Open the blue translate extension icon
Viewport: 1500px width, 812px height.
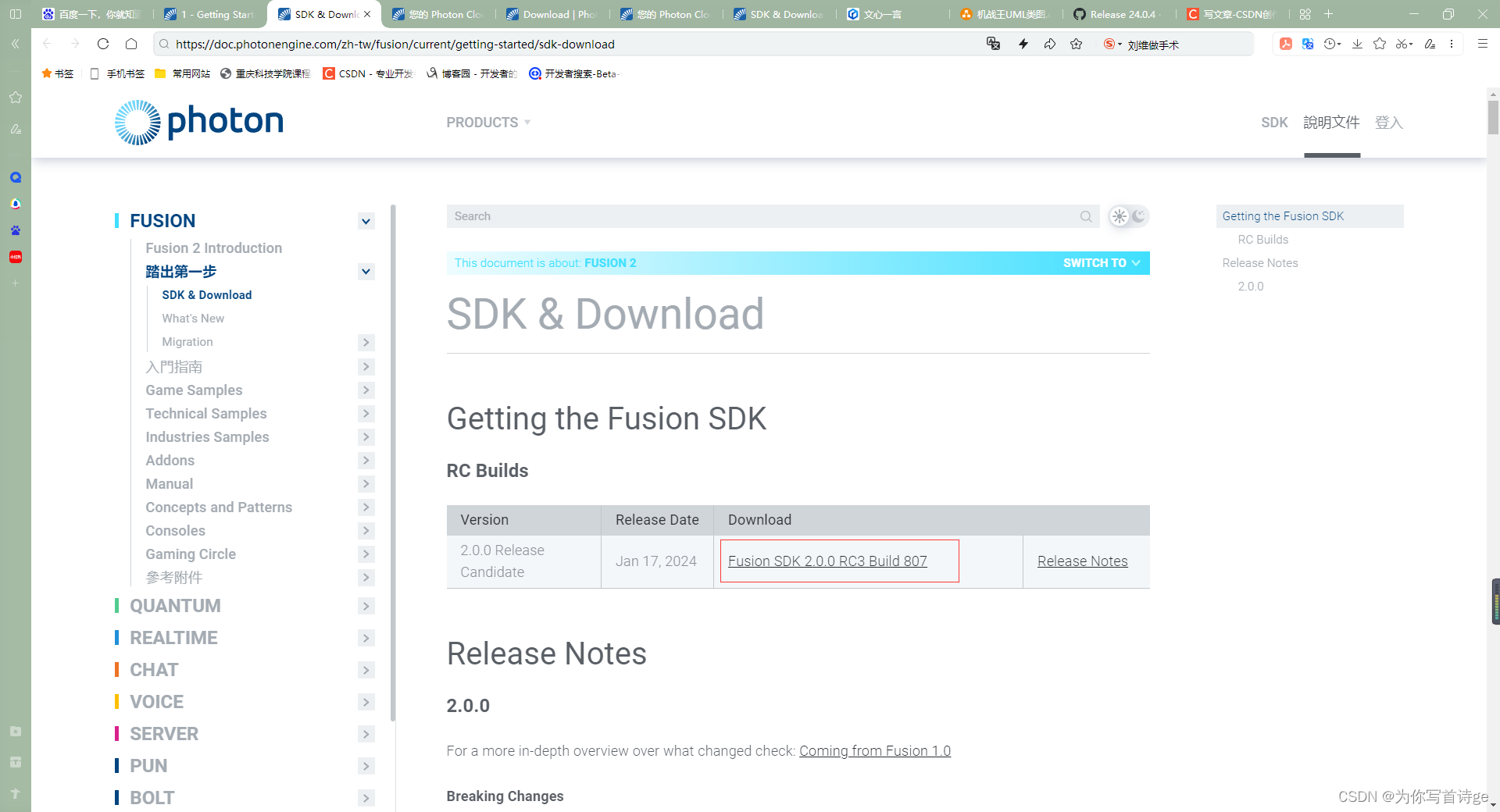pos(1308,44)
